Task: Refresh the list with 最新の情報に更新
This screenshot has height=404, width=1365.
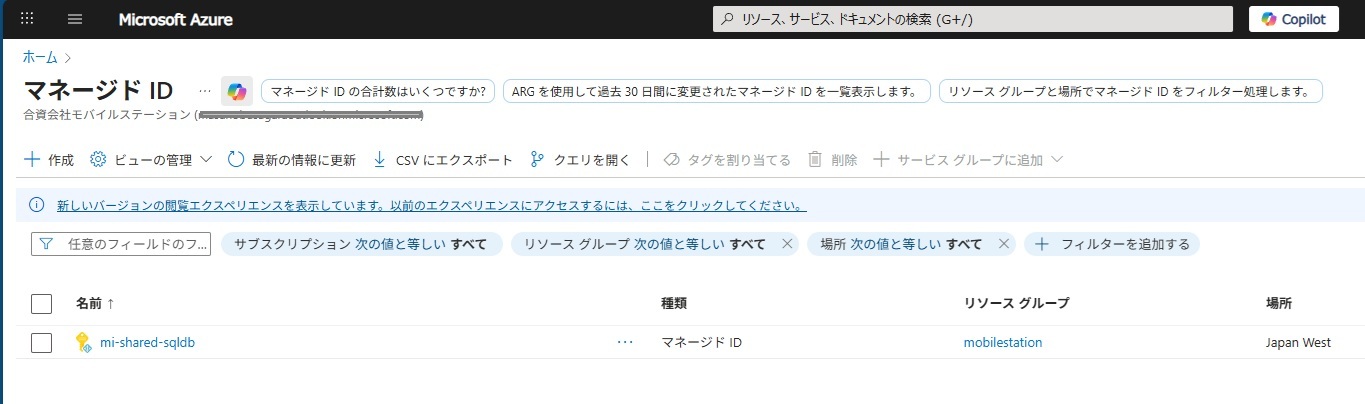Action: tap(291, 160)
